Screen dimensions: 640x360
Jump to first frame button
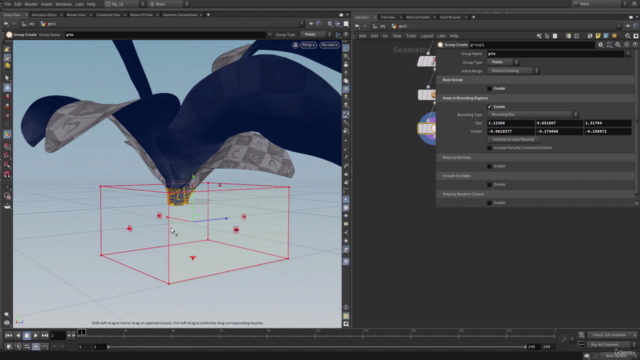click(9, 336)
